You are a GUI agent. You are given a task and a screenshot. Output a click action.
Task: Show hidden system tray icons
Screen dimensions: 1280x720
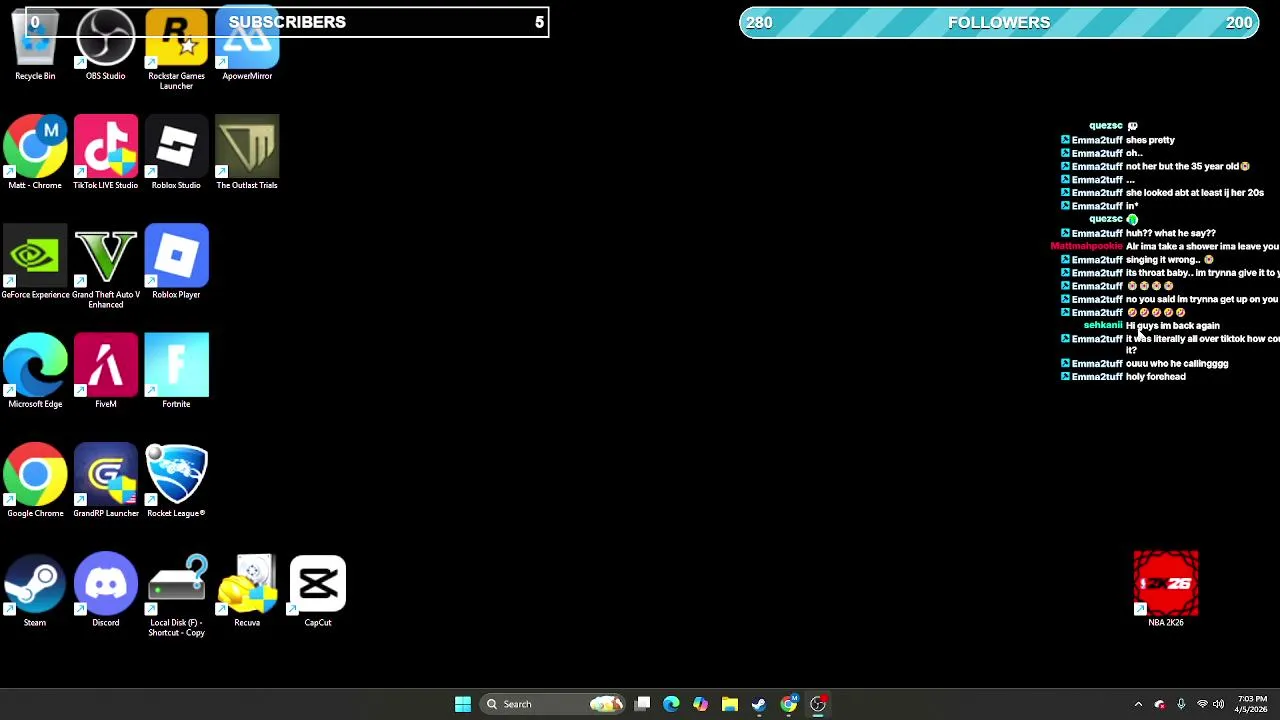point(1138,704)
